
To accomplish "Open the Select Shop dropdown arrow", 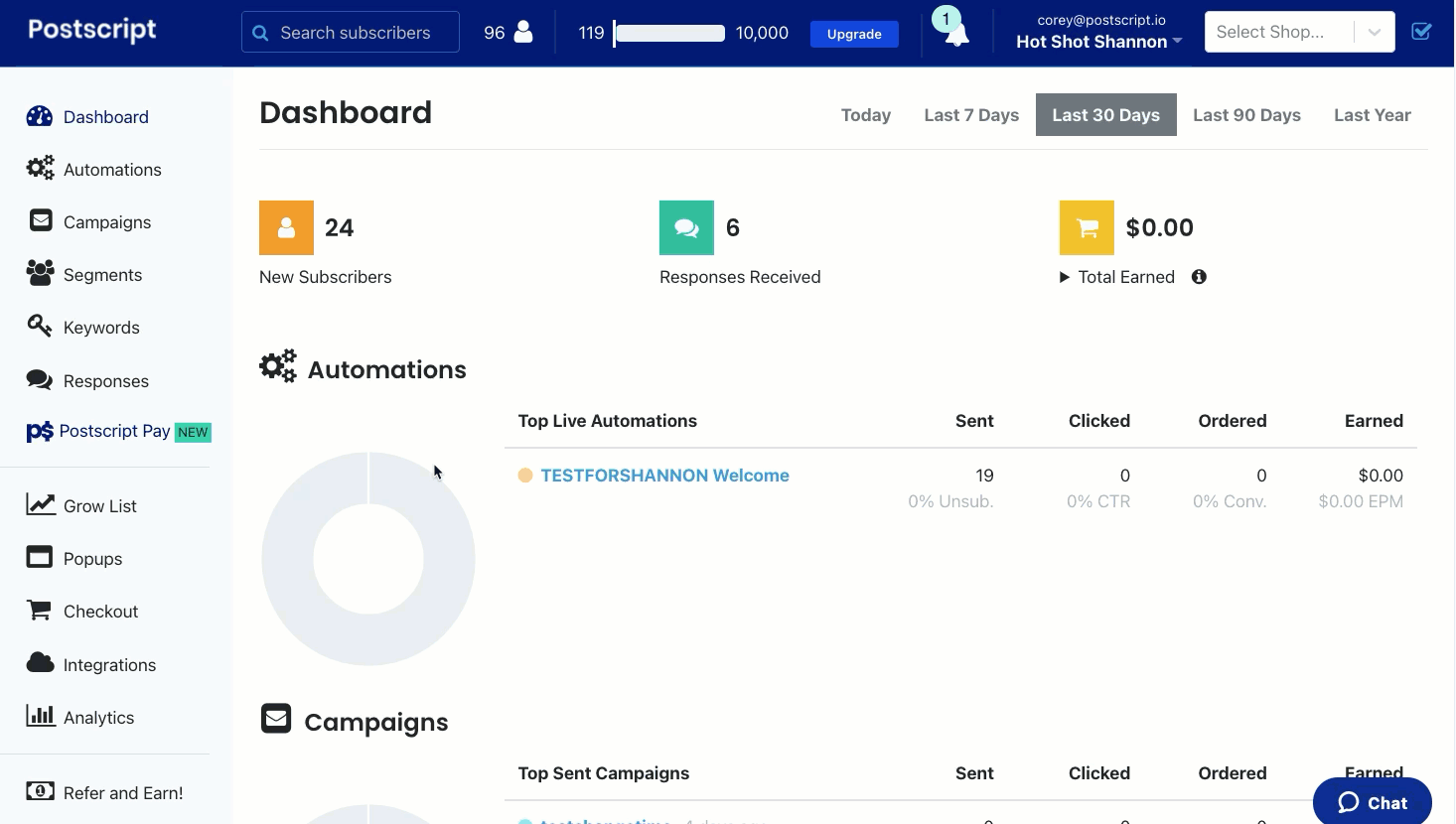I will tap(1375, 32).
